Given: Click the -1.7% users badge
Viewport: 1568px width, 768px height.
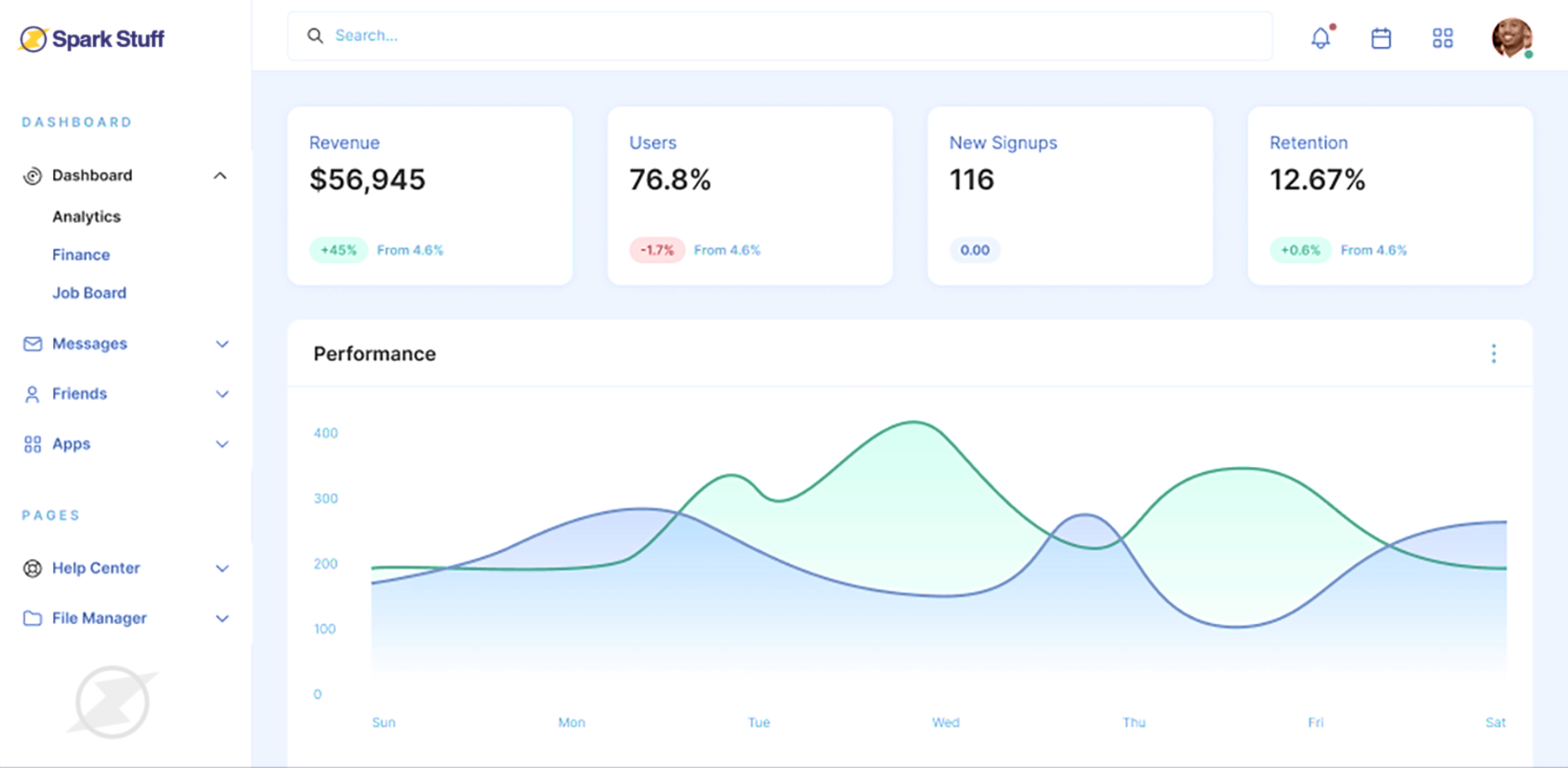Looking at the screenshot, I should [x=656, y=250].
